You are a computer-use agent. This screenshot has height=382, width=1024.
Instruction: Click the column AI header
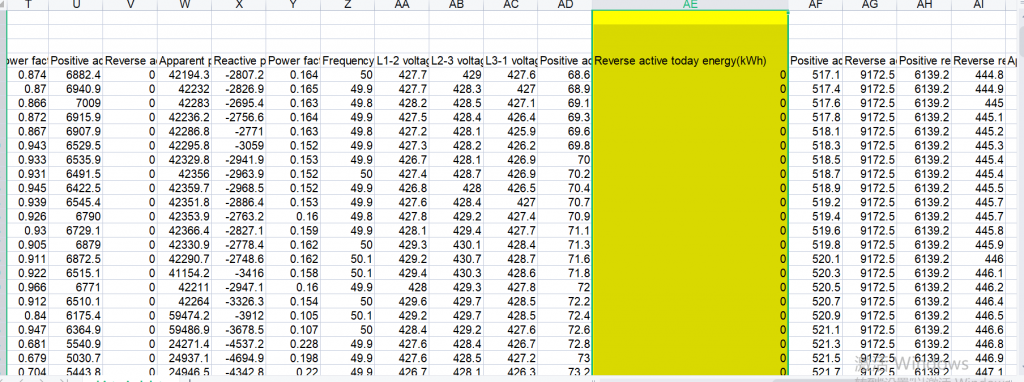[x=978, y=5]
